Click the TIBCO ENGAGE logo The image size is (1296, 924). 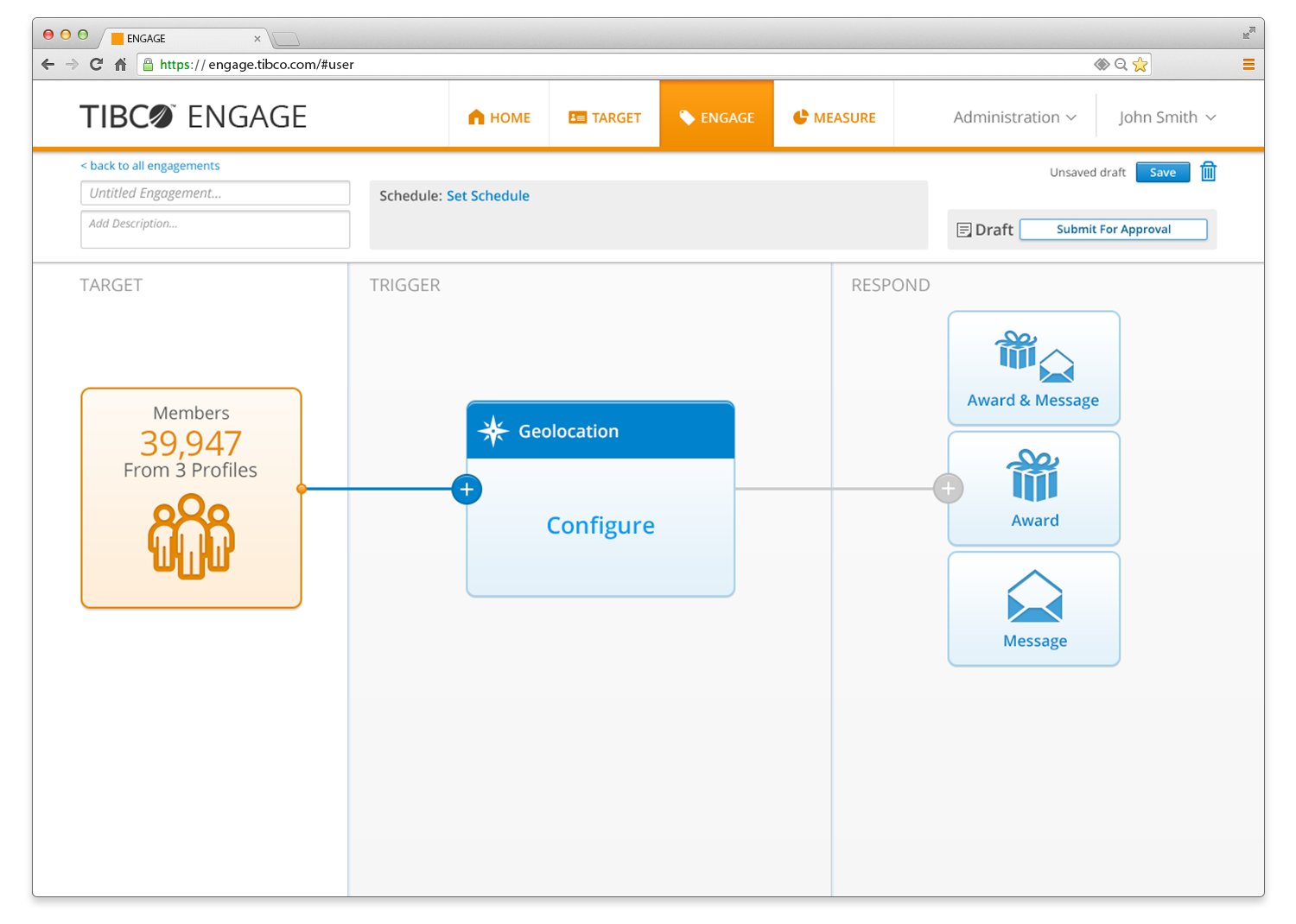tap(193, 117)
